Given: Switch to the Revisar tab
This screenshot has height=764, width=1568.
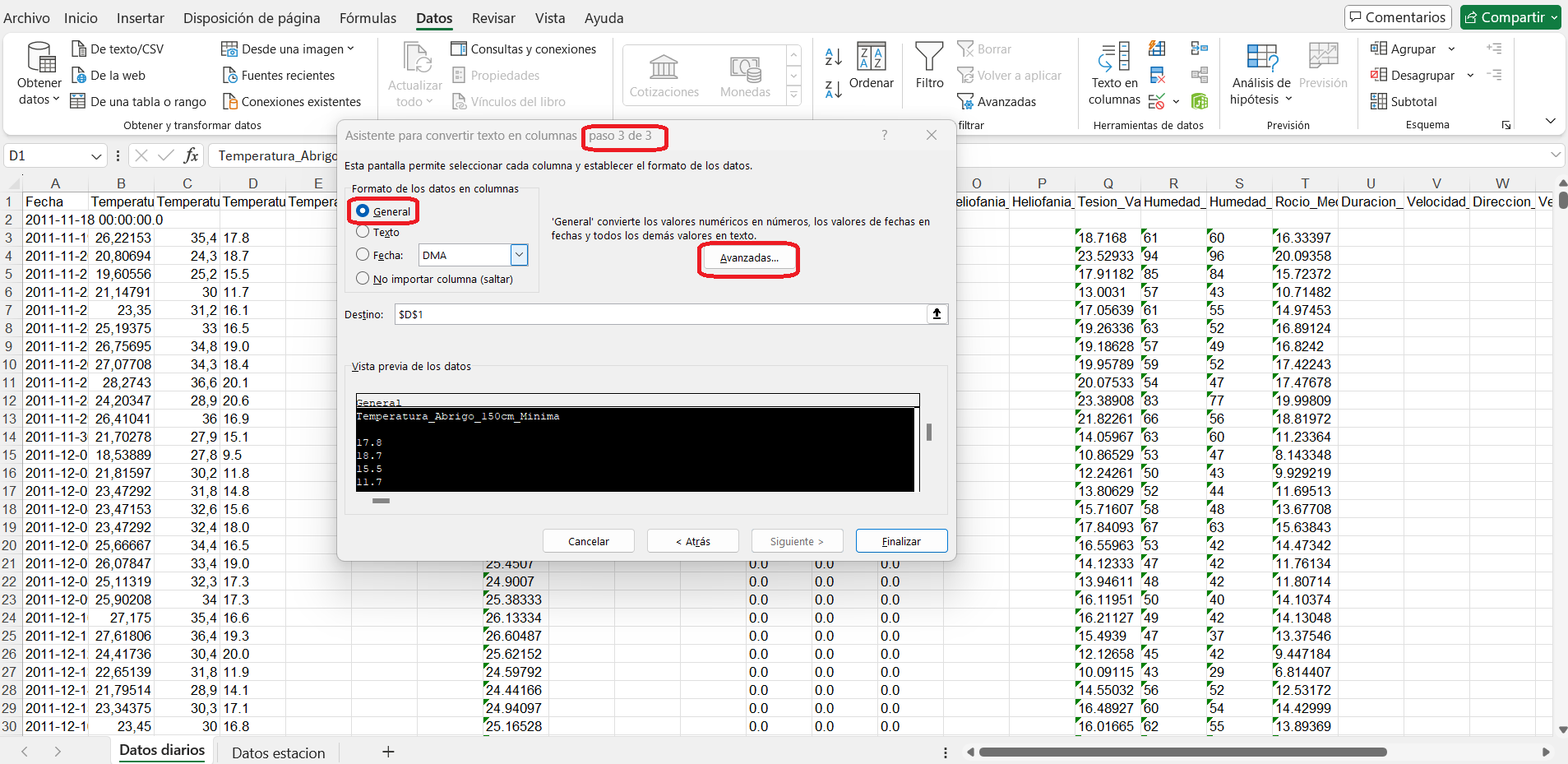Looking at the screenshot, I should coord(493,18).
